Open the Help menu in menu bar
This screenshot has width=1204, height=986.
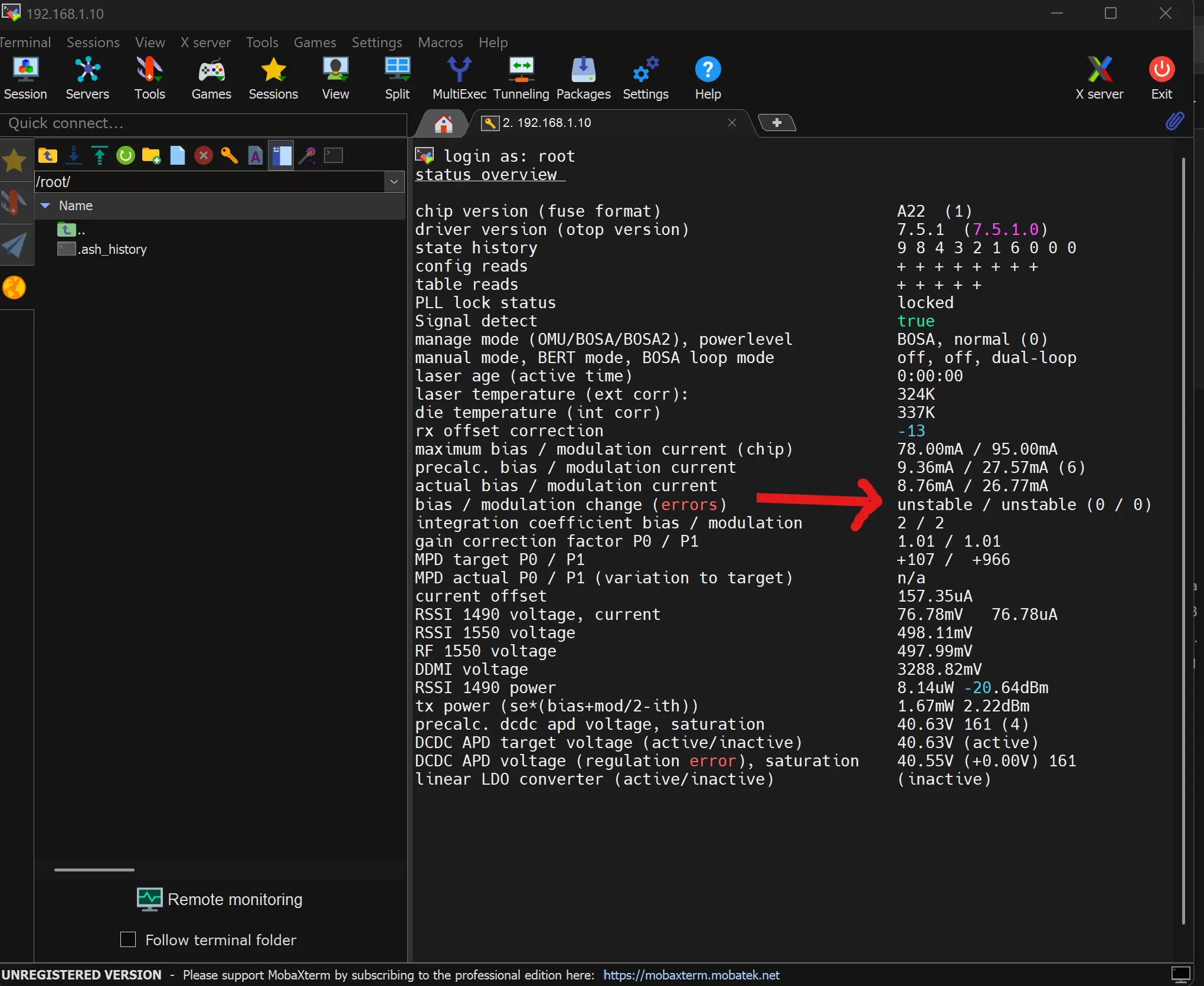pos(493,43)
